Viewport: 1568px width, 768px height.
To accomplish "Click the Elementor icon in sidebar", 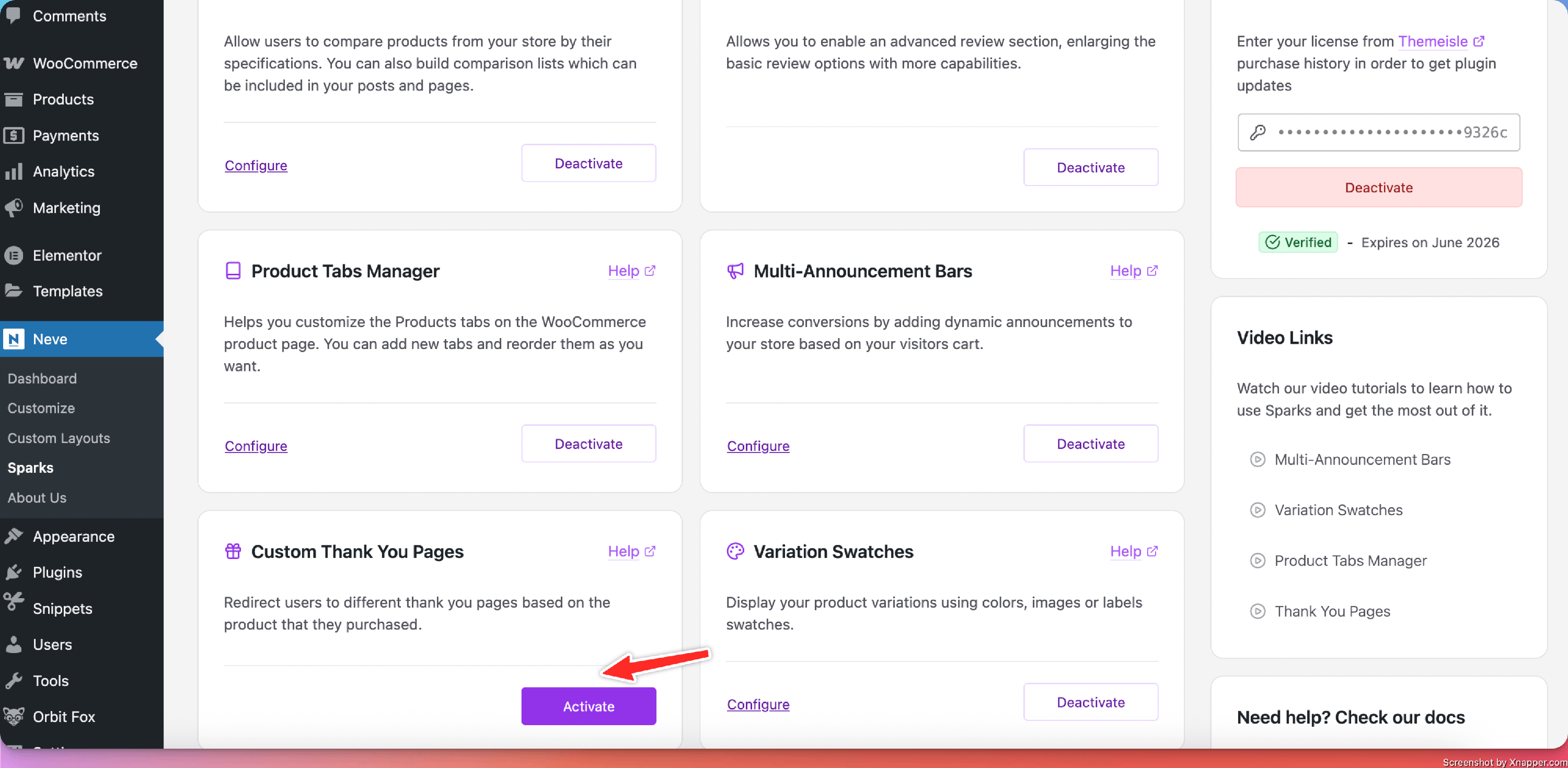I will tap(14, 255).
